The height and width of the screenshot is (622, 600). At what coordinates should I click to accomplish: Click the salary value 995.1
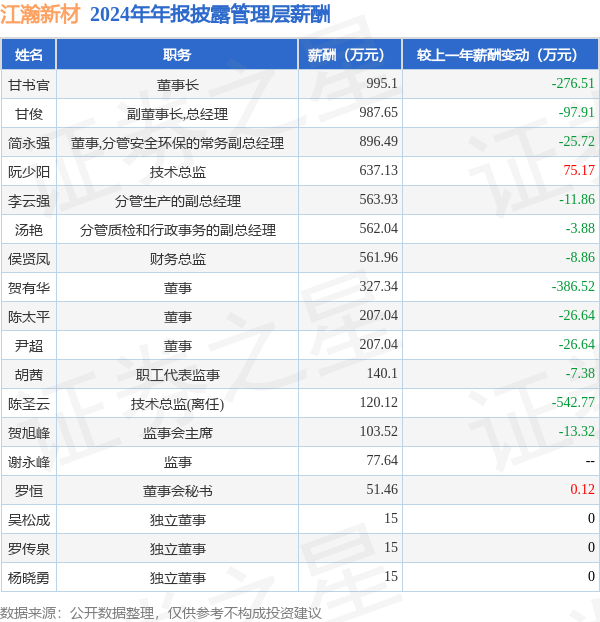381,83
